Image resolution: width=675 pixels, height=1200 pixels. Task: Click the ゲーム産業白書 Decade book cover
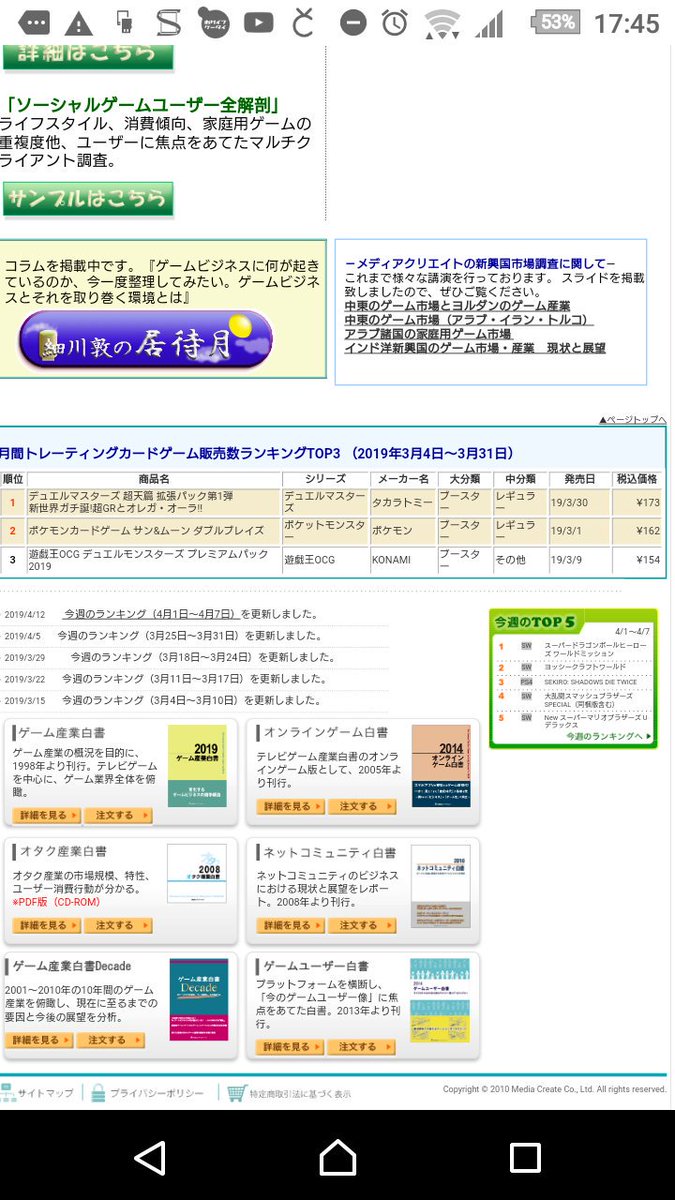click(x=199, y=1000)
